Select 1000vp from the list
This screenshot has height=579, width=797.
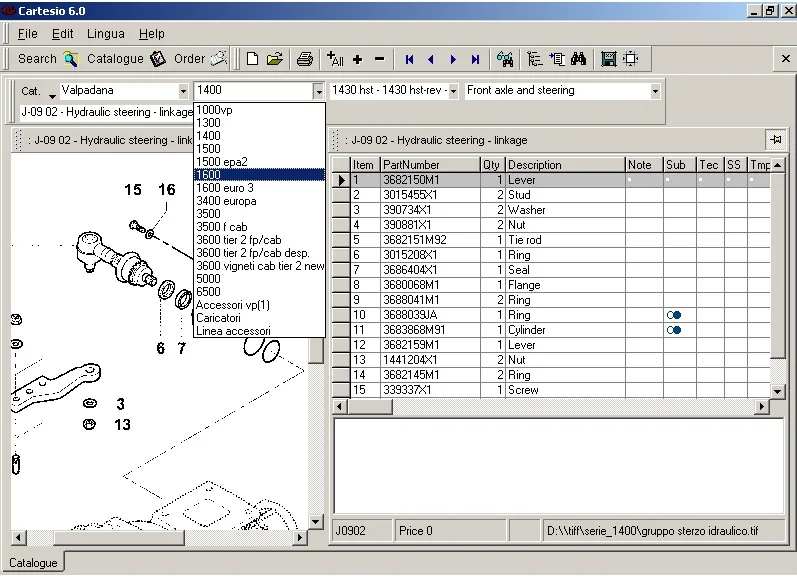pos(259,110)
